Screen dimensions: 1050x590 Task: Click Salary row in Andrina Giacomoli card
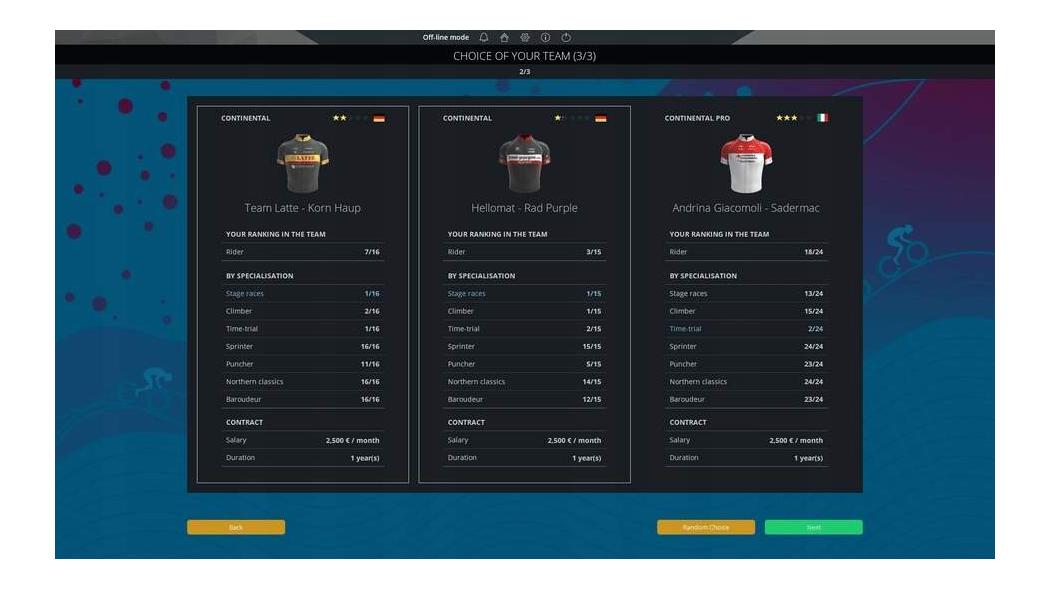point(746,440)
